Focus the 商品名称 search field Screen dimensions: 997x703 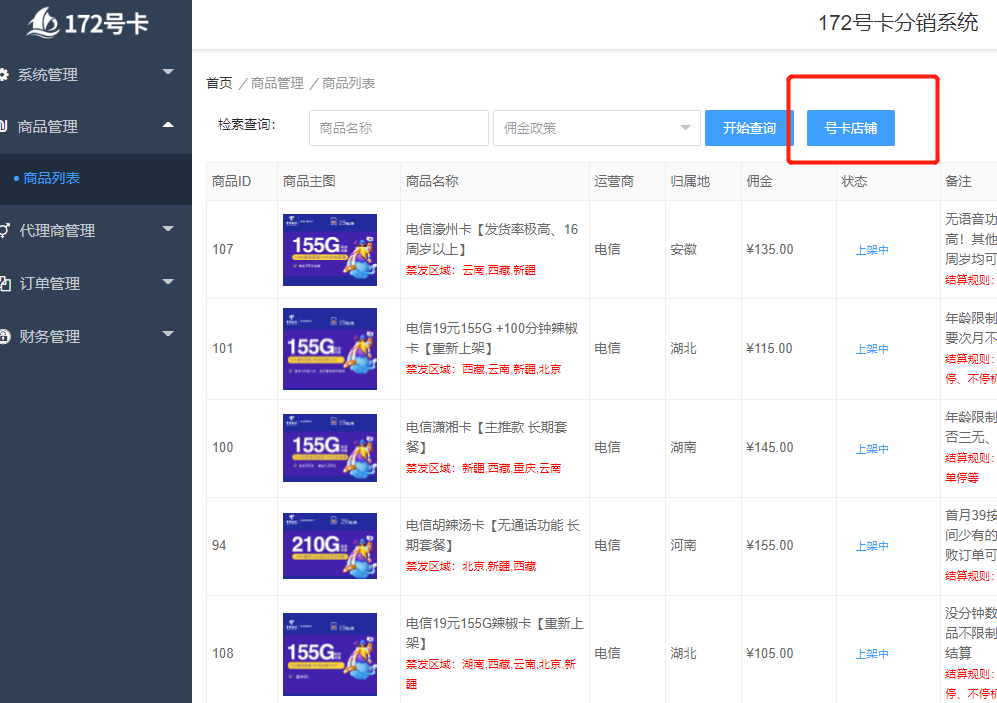[399, 128]
